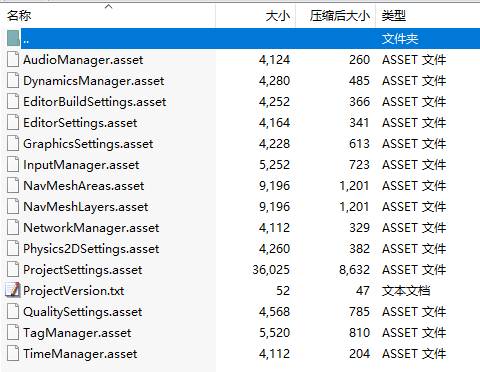Select the NetworkManager.asset file name

click(91, 228)
